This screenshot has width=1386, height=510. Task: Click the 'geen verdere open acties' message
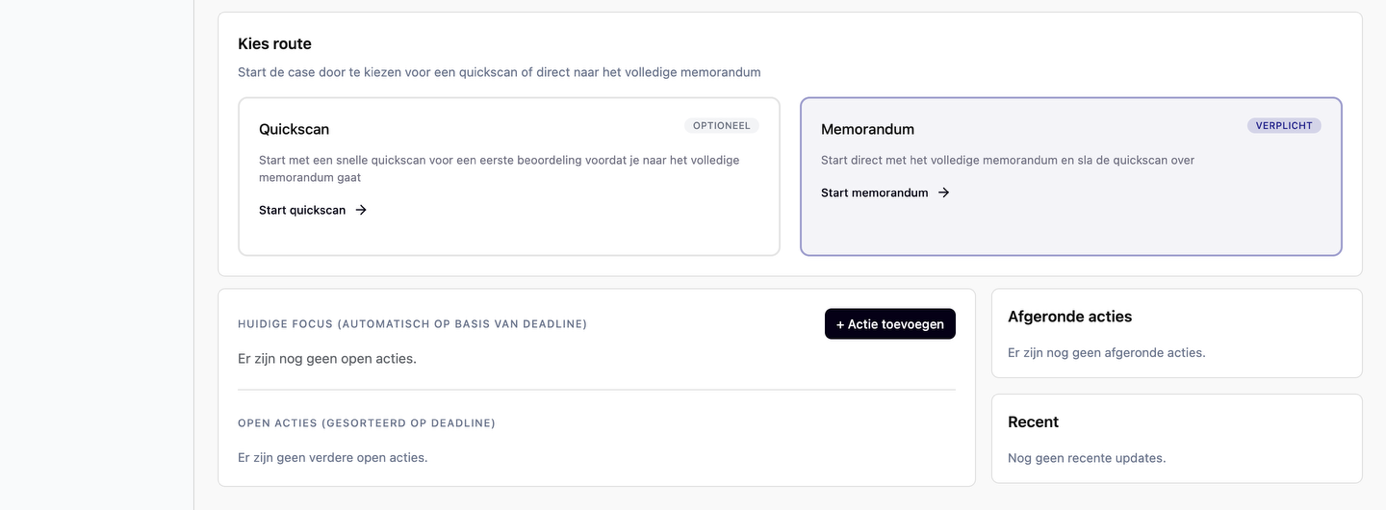click(x=333, y=458)
